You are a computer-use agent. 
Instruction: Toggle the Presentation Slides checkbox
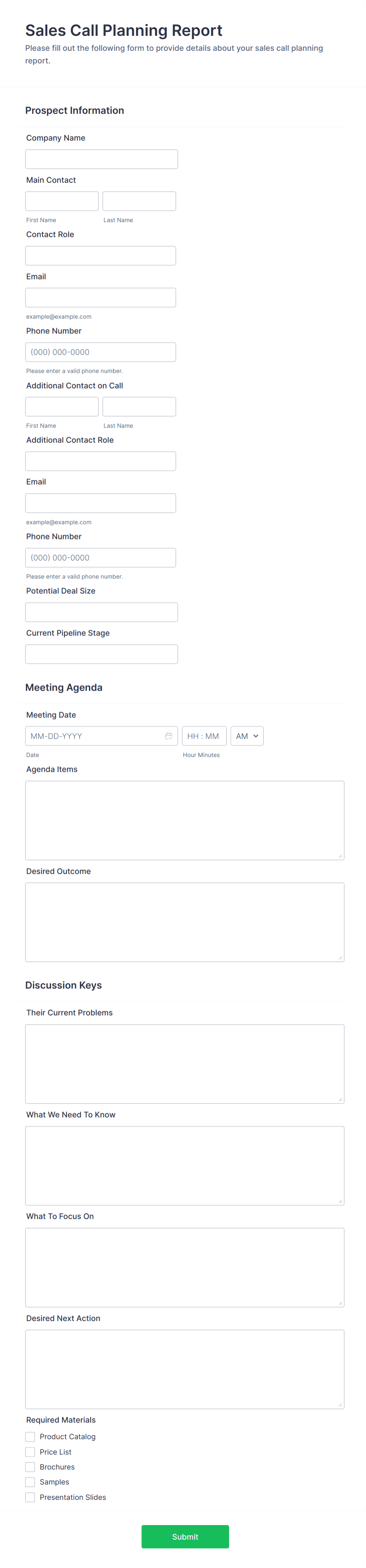pyautogui.click(x=30, y=1497)
